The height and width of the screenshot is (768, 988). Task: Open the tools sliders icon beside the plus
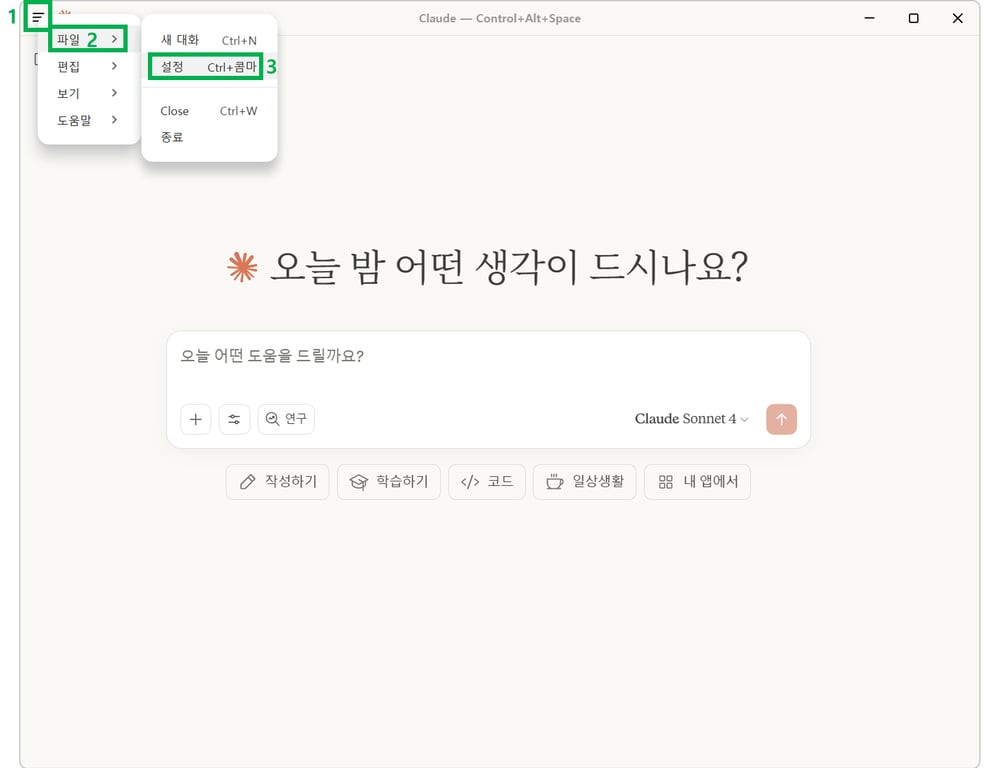point(234,419)
